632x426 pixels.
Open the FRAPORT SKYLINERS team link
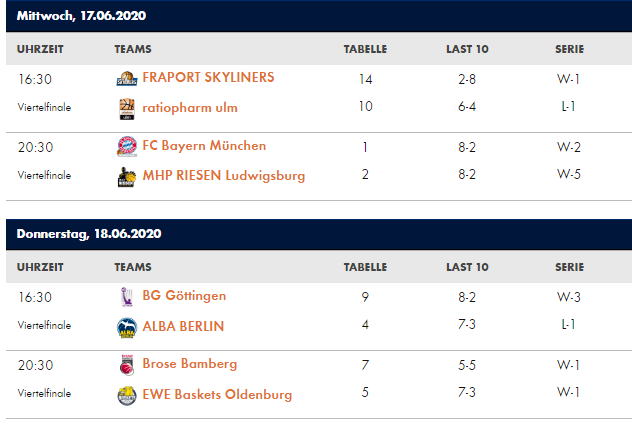tap(208, 78)
